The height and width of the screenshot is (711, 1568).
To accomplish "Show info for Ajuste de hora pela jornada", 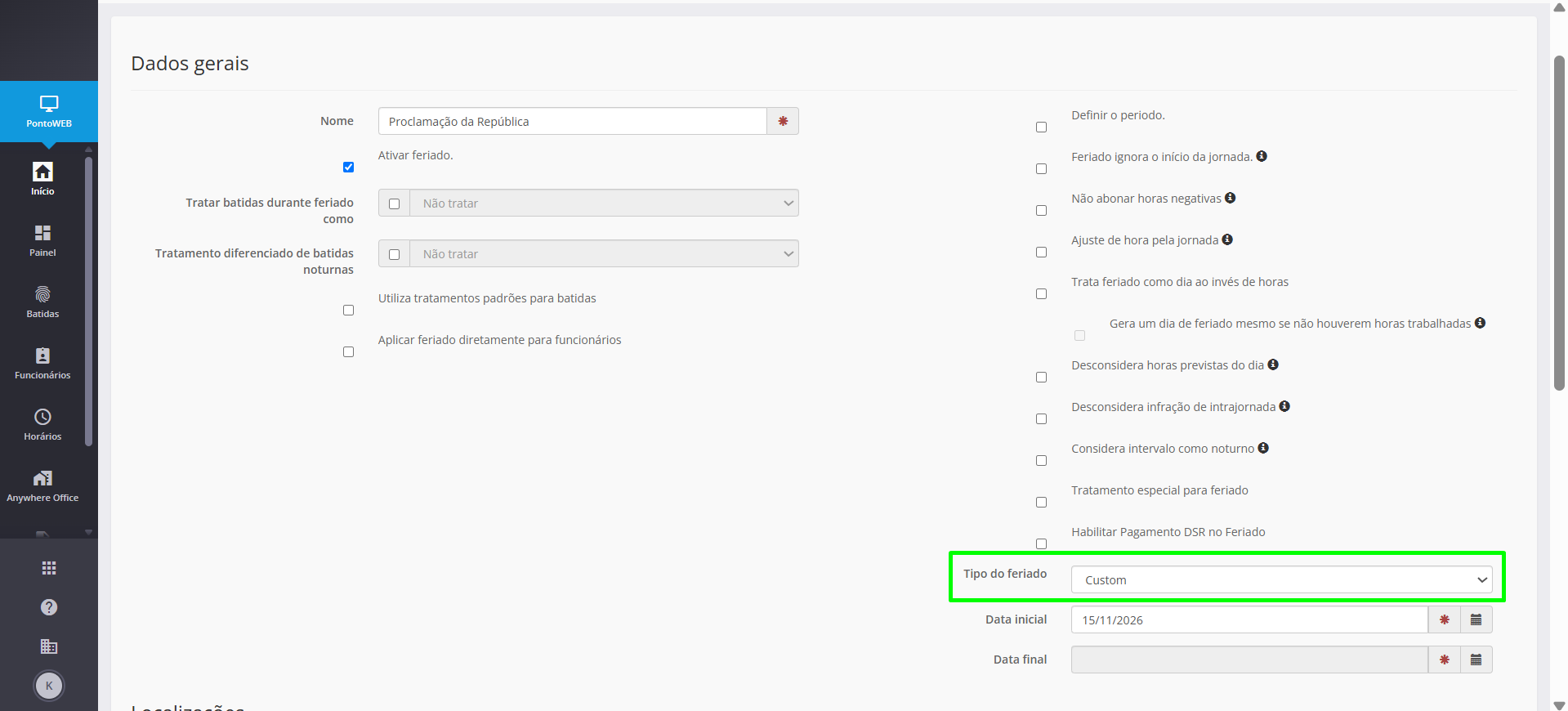I will coord(1227,239).
